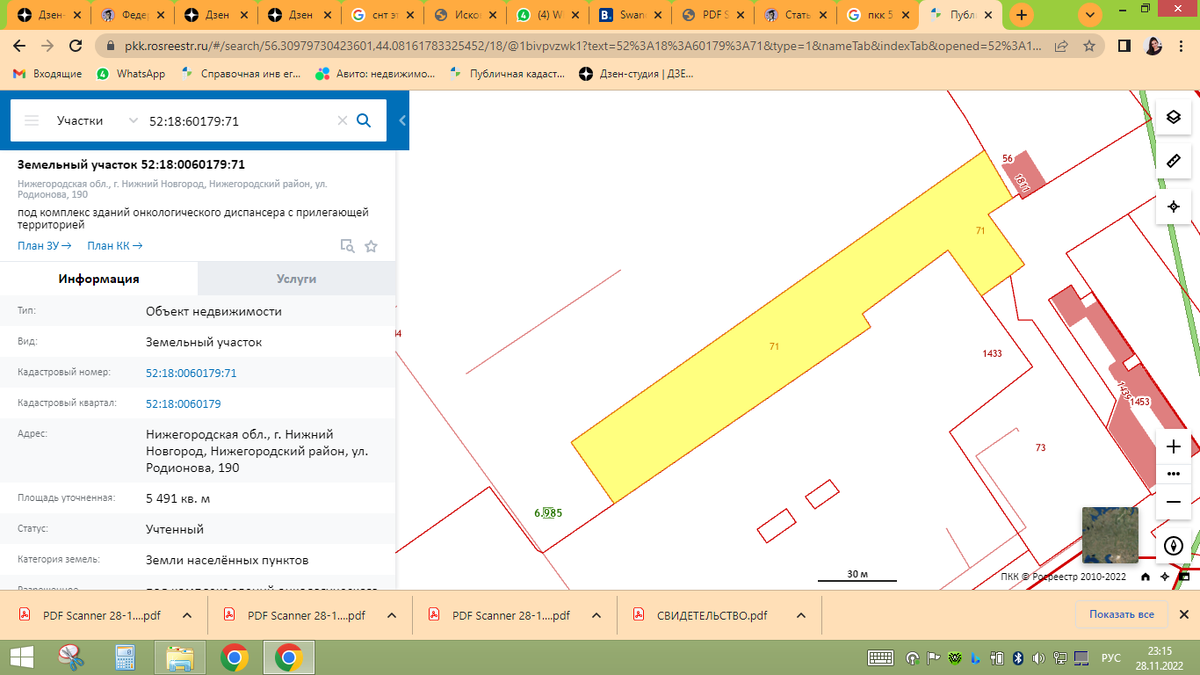
Task: Share this page from address bar
Action: (x=1061, y=46)
